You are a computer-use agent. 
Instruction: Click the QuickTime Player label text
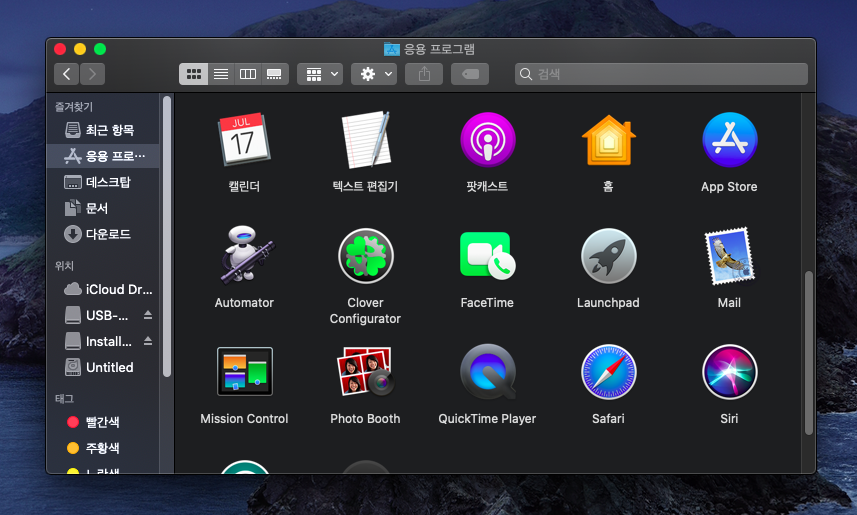pos(487,419)
